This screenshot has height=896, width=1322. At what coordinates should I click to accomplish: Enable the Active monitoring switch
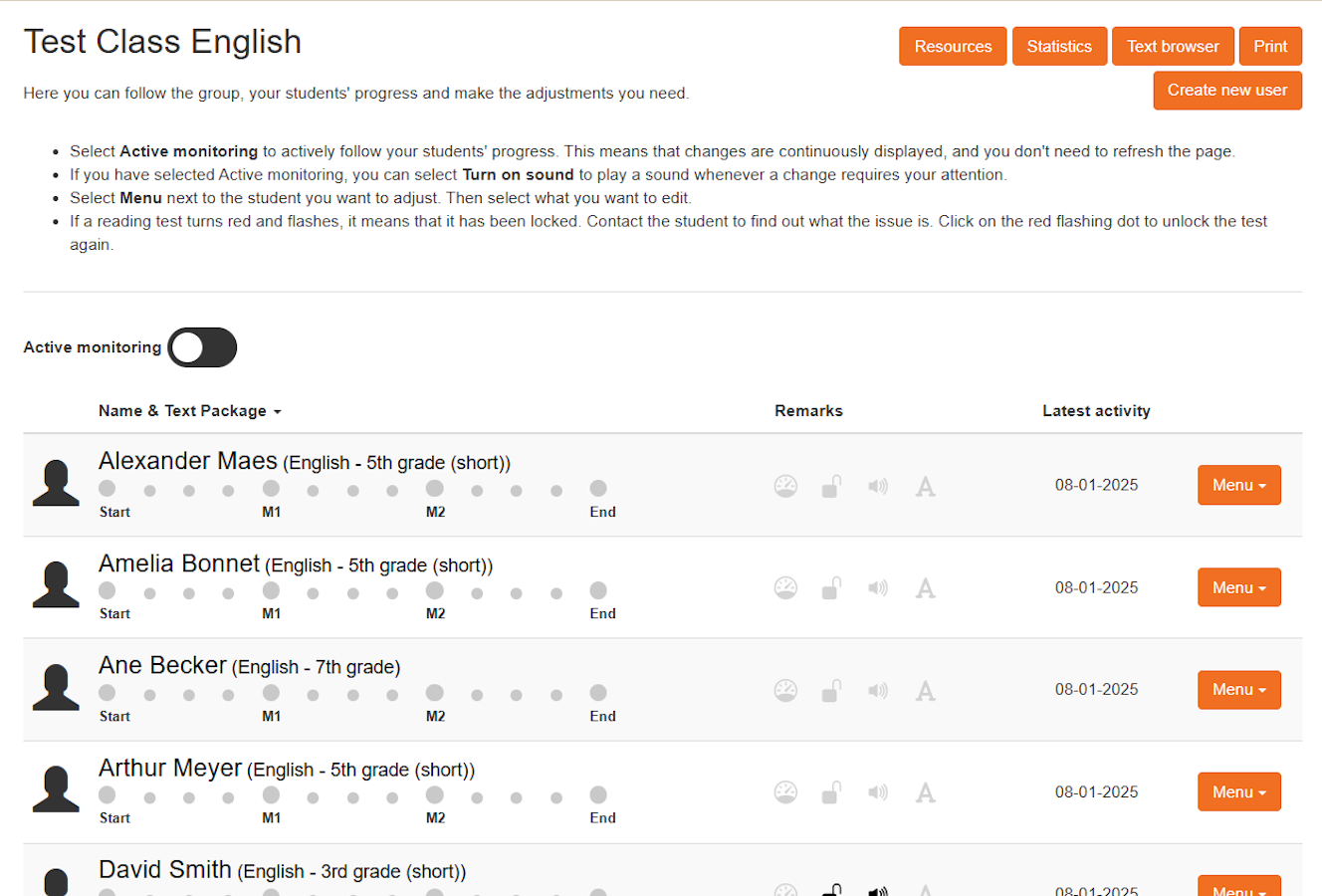pyautogui.click(x=202, y=347)
